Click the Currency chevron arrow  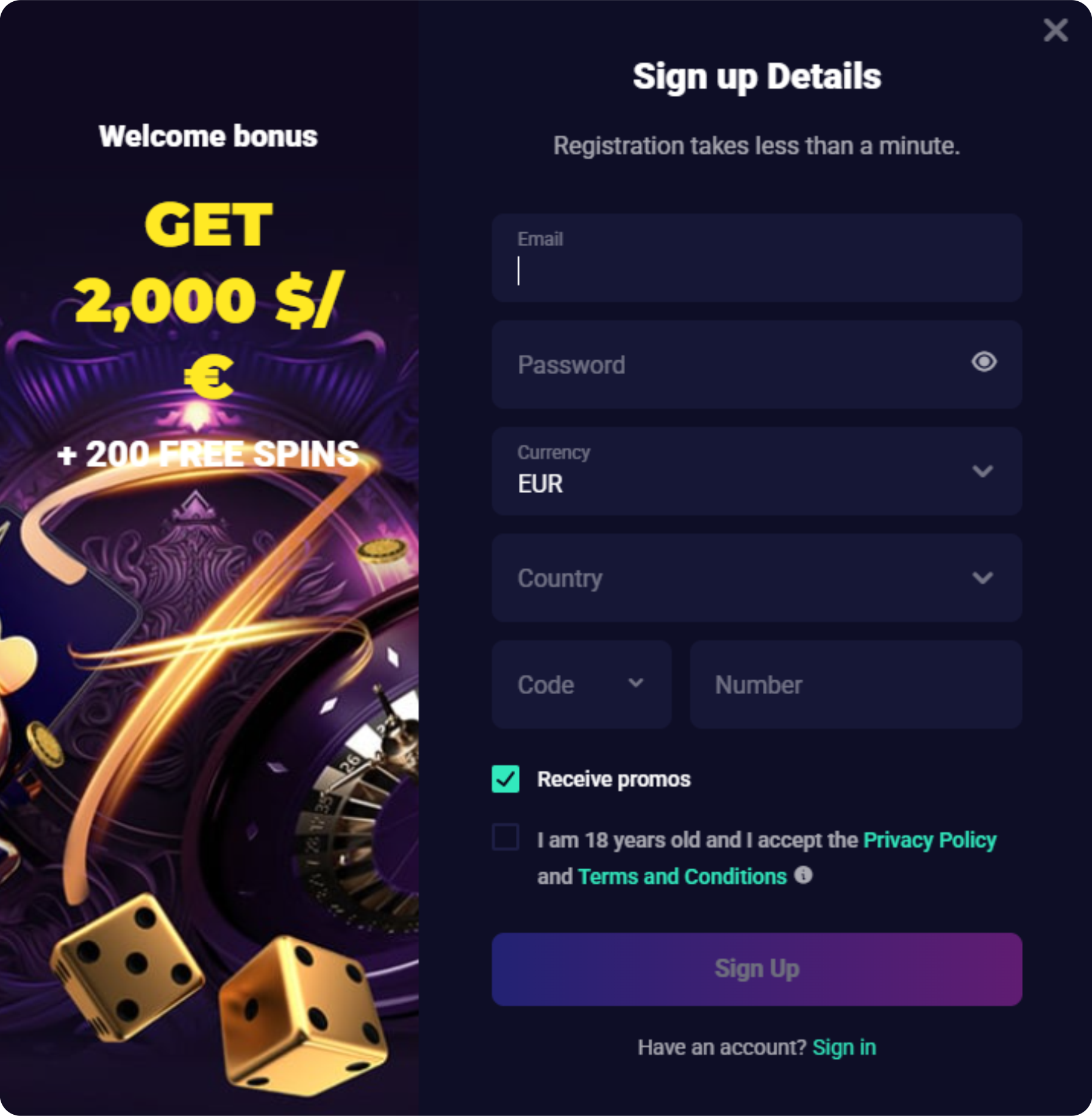982,471
